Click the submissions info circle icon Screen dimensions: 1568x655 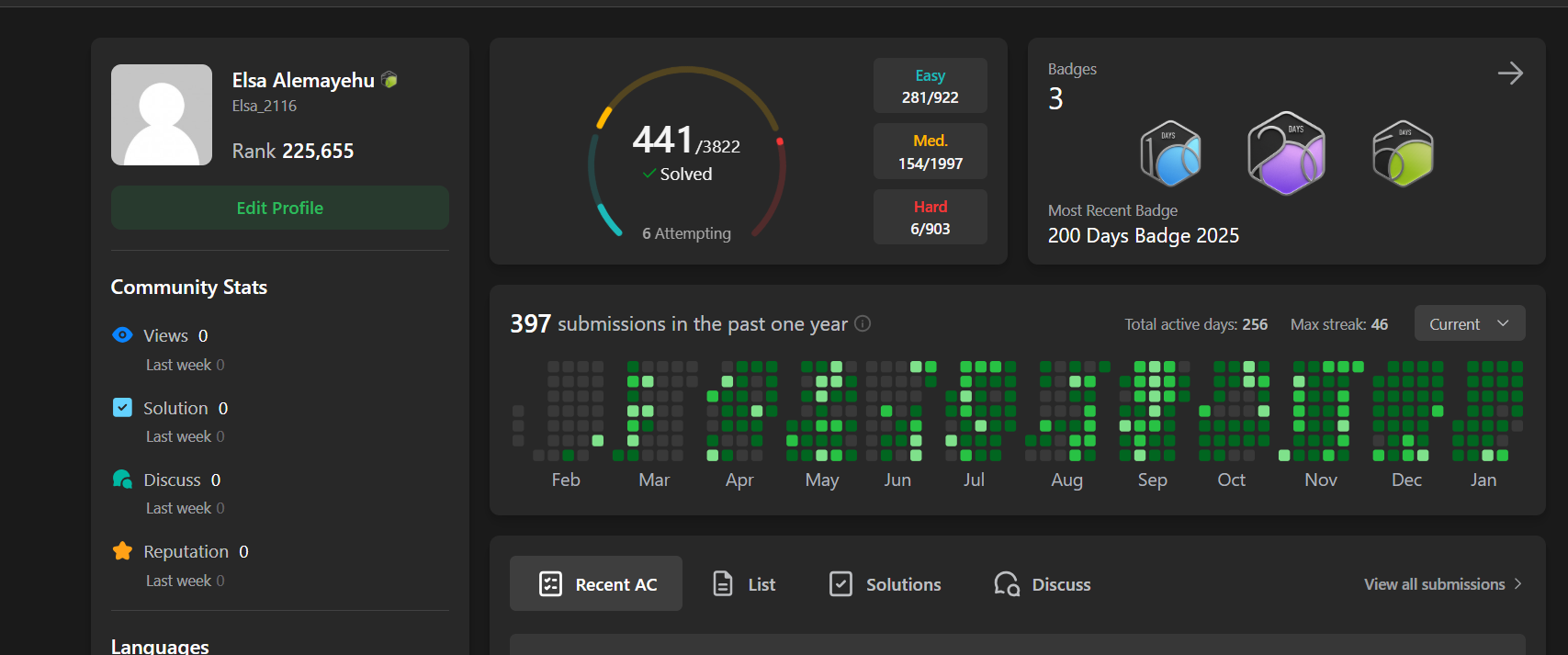pos(863,323)
